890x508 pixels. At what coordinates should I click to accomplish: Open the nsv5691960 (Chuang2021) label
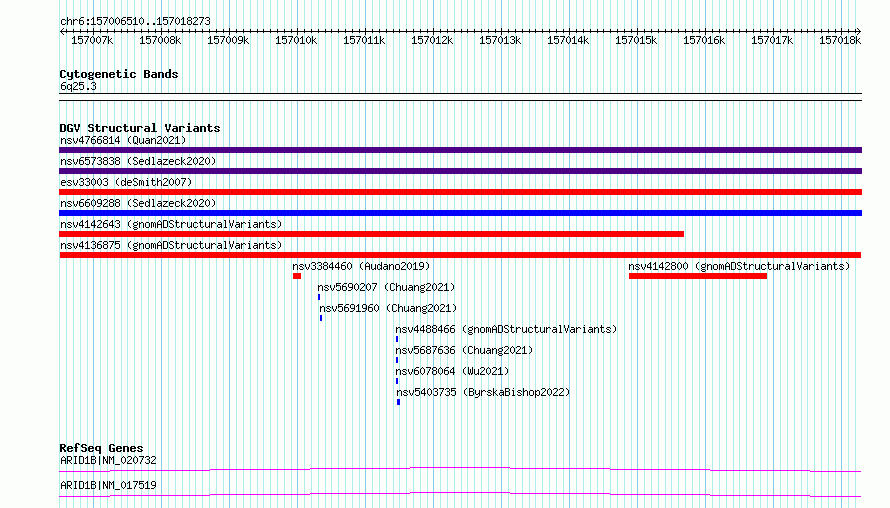388,308
